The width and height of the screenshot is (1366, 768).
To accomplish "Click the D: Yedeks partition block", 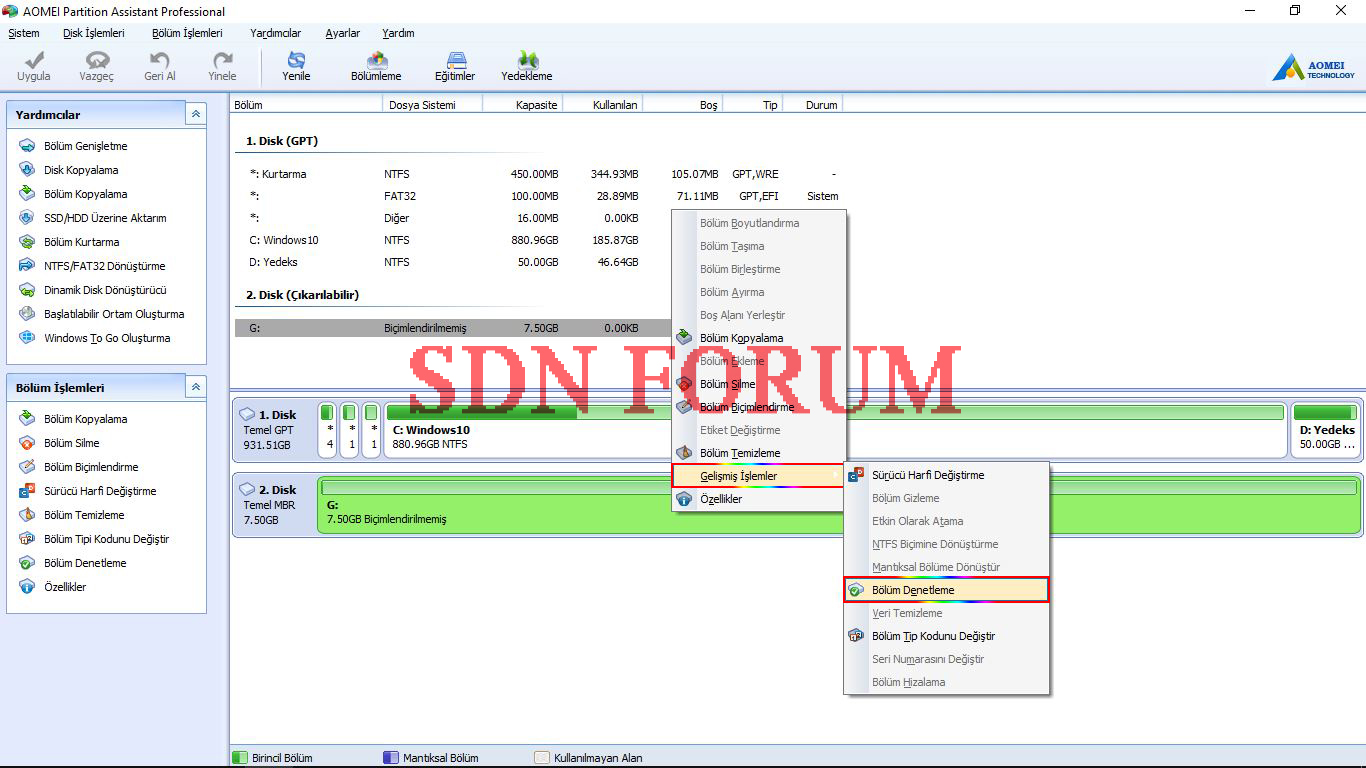I will [1325, 436].
